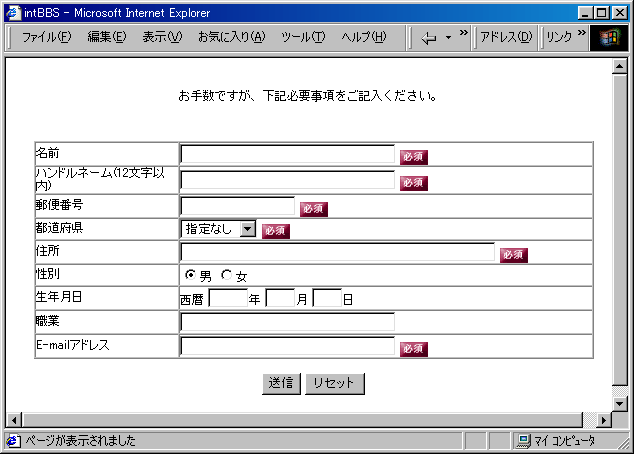The height and width of the screenshot is (454, 634).
Task: Click the 送信 submit button
Action: click(x=281, y=384)
